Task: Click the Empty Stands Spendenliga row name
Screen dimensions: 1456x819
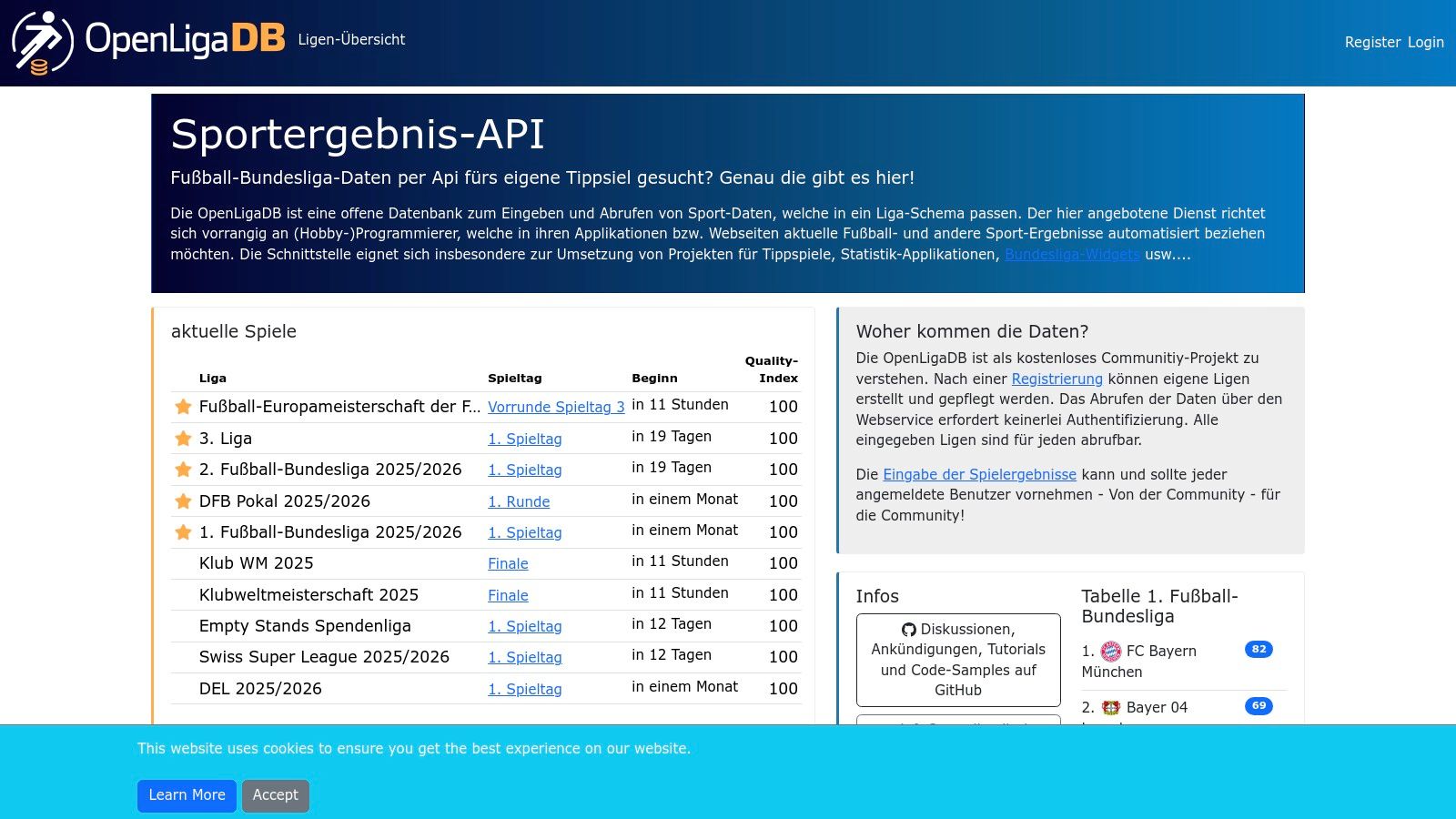Action: (x=305, y=626)
